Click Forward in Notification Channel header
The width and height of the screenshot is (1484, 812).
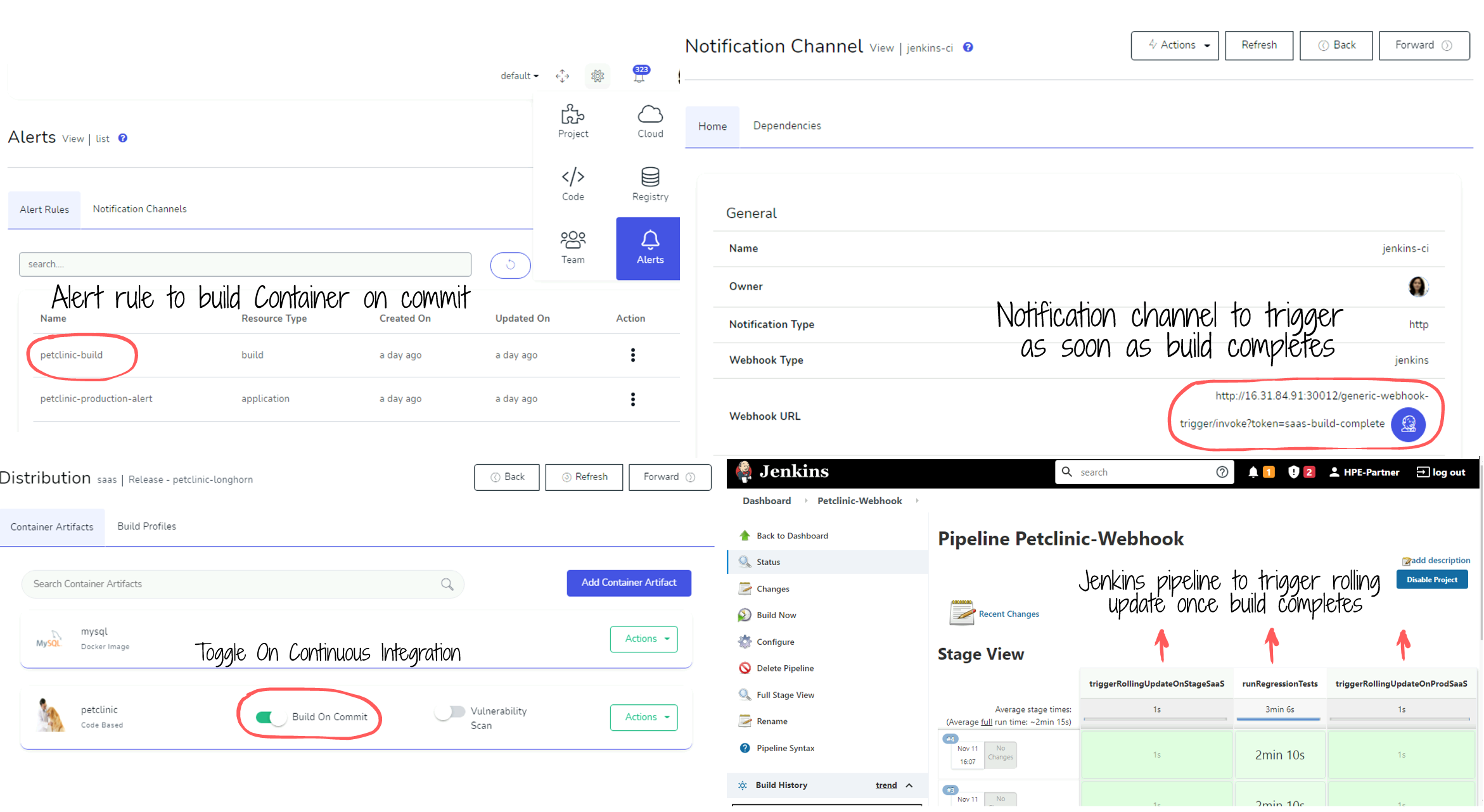pos(1424,46)
